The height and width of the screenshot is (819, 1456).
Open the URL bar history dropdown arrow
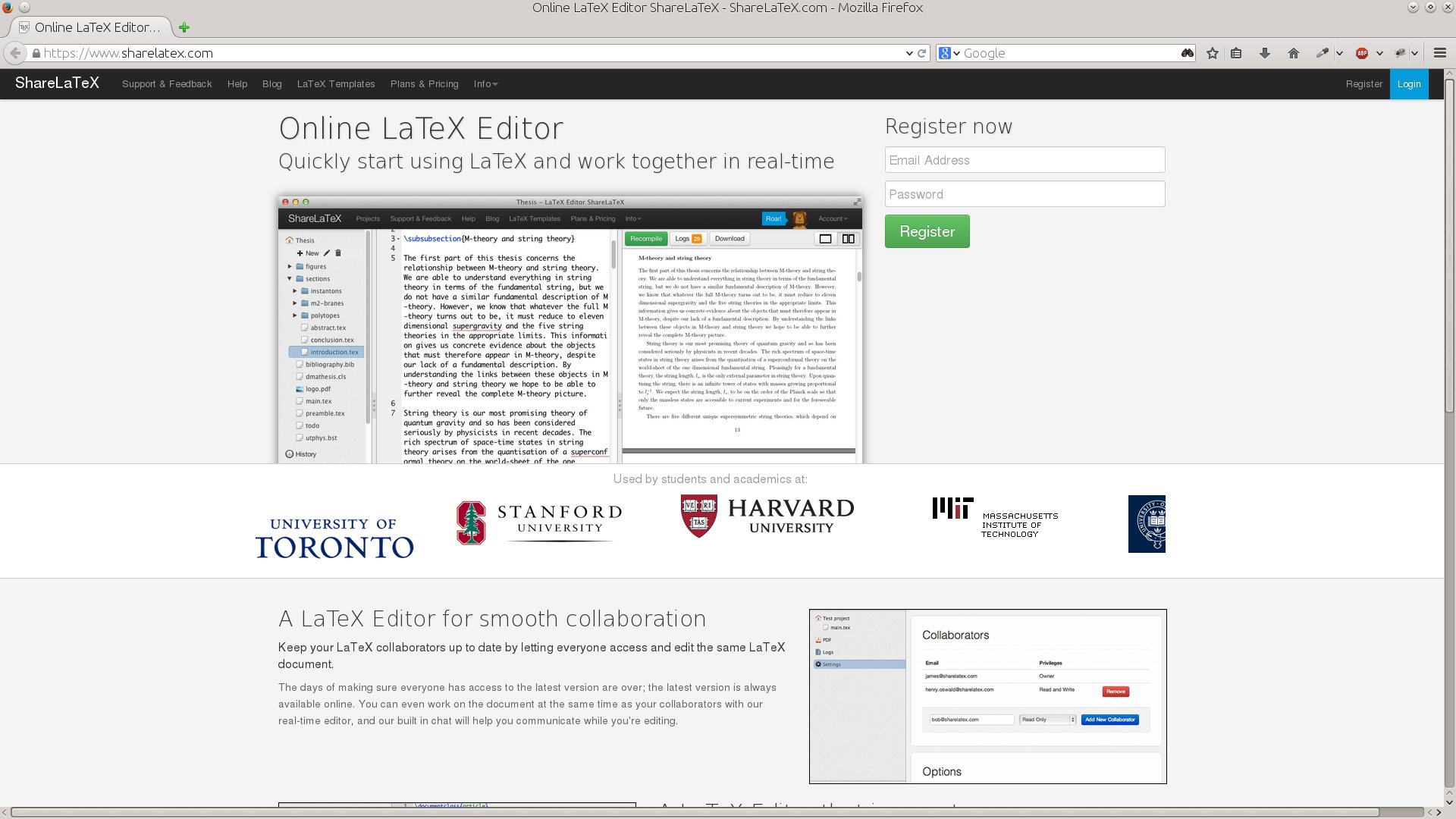tap(909, 53)
